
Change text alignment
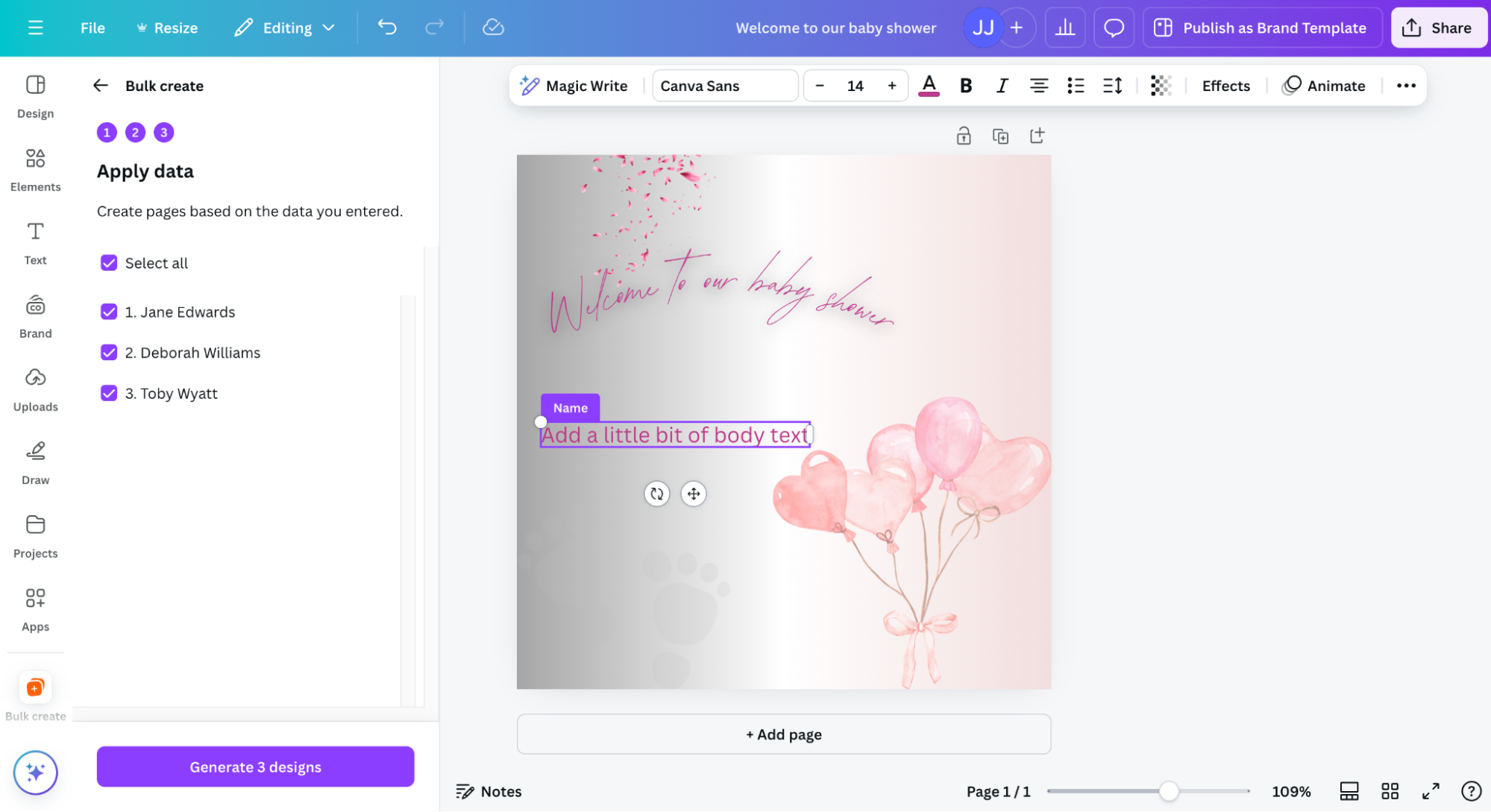(x=1038, y=86)
